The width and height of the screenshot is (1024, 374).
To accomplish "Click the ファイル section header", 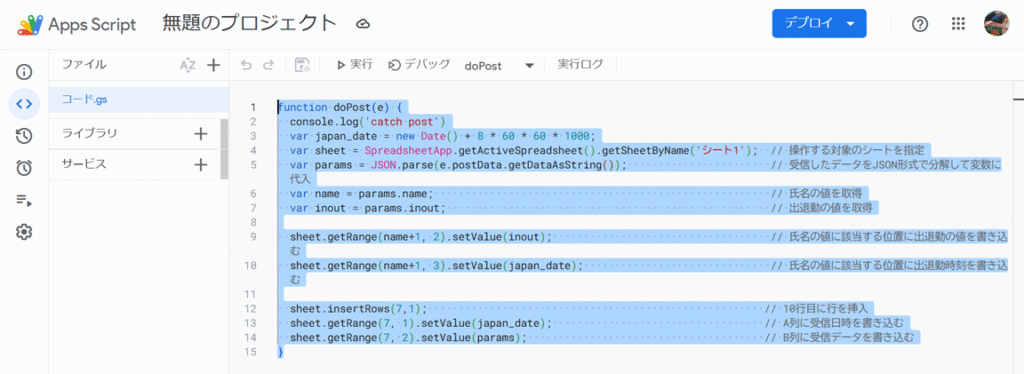I will [x=84, y=65].
